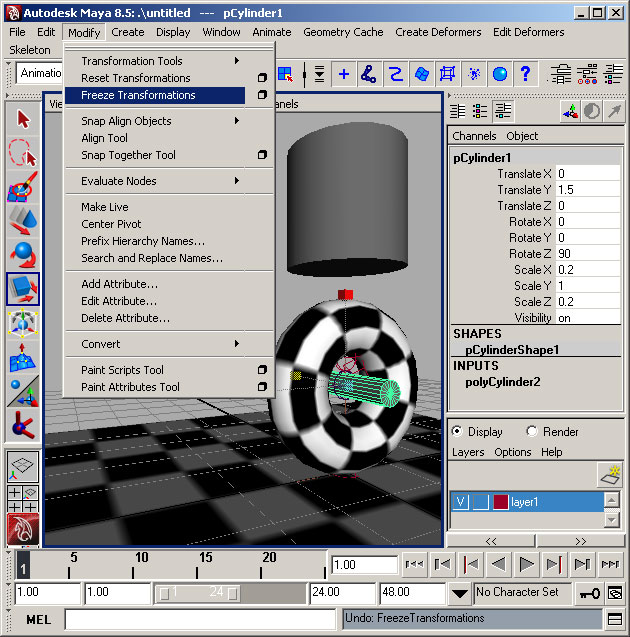Screen dimensions: 630x637
Task: Activate the Lasso selection tool
Action: (x=22, y=153)
